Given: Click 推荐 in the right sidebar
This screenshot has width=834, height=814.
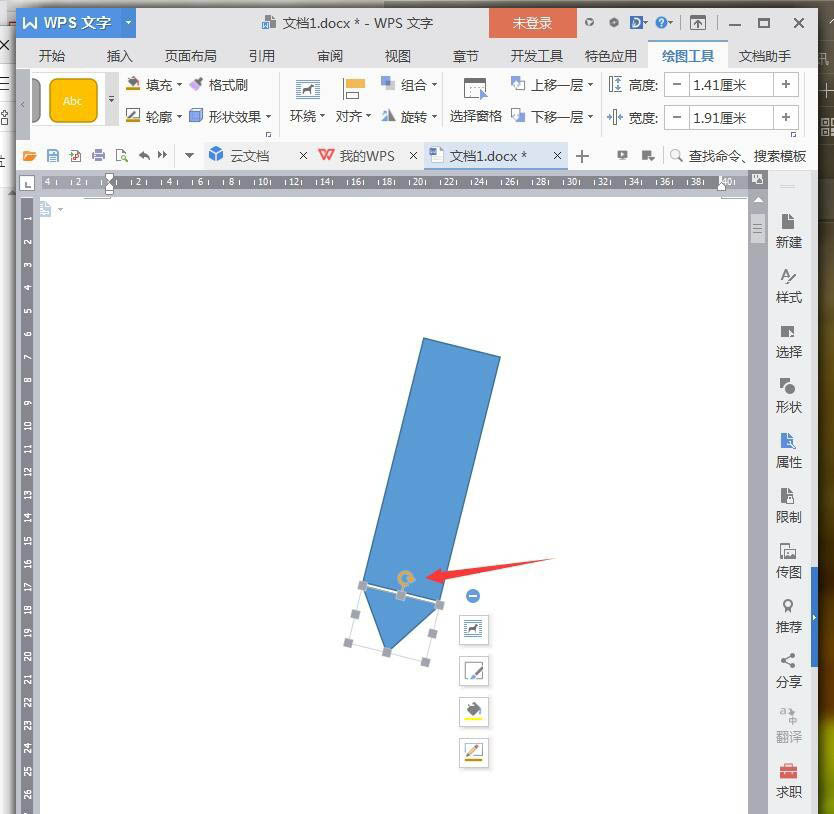Looking at the screenshot, I should [x=788, y=616].
